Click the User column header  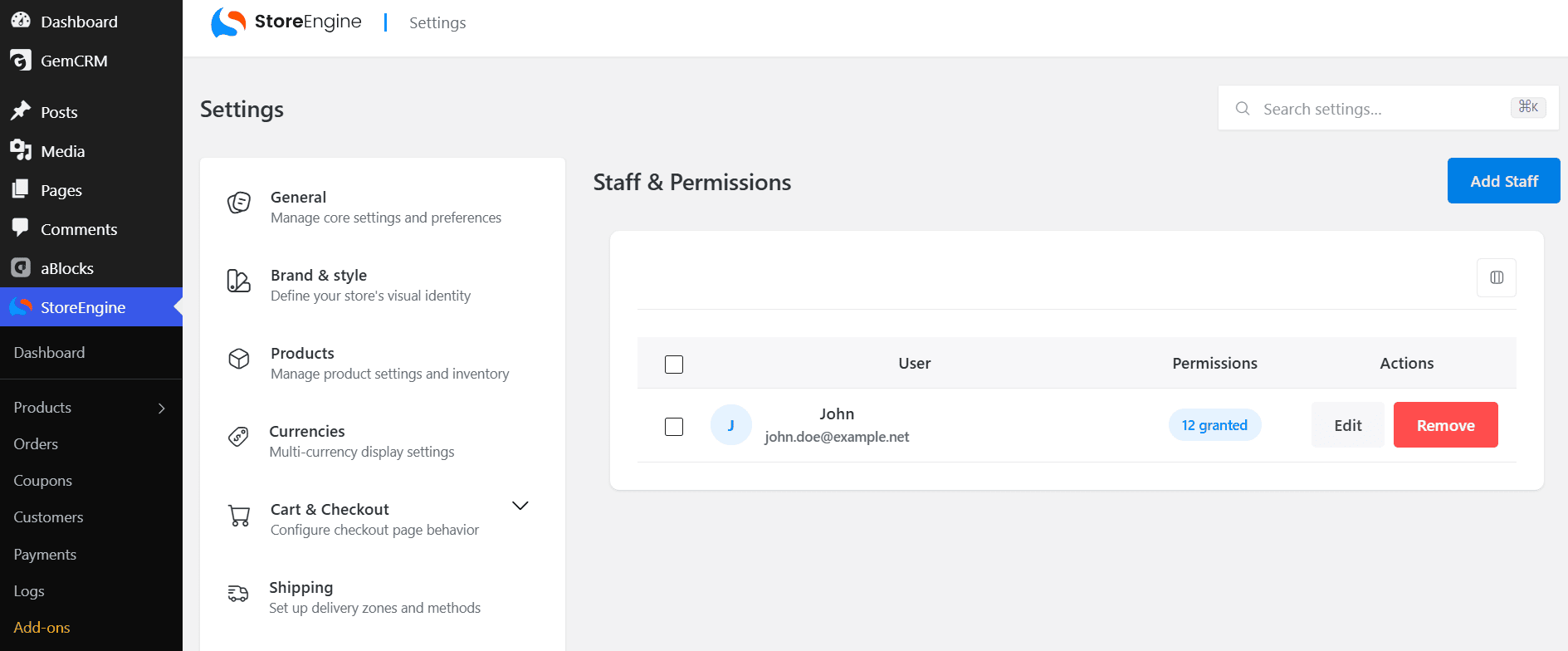[x=914, y=363]
